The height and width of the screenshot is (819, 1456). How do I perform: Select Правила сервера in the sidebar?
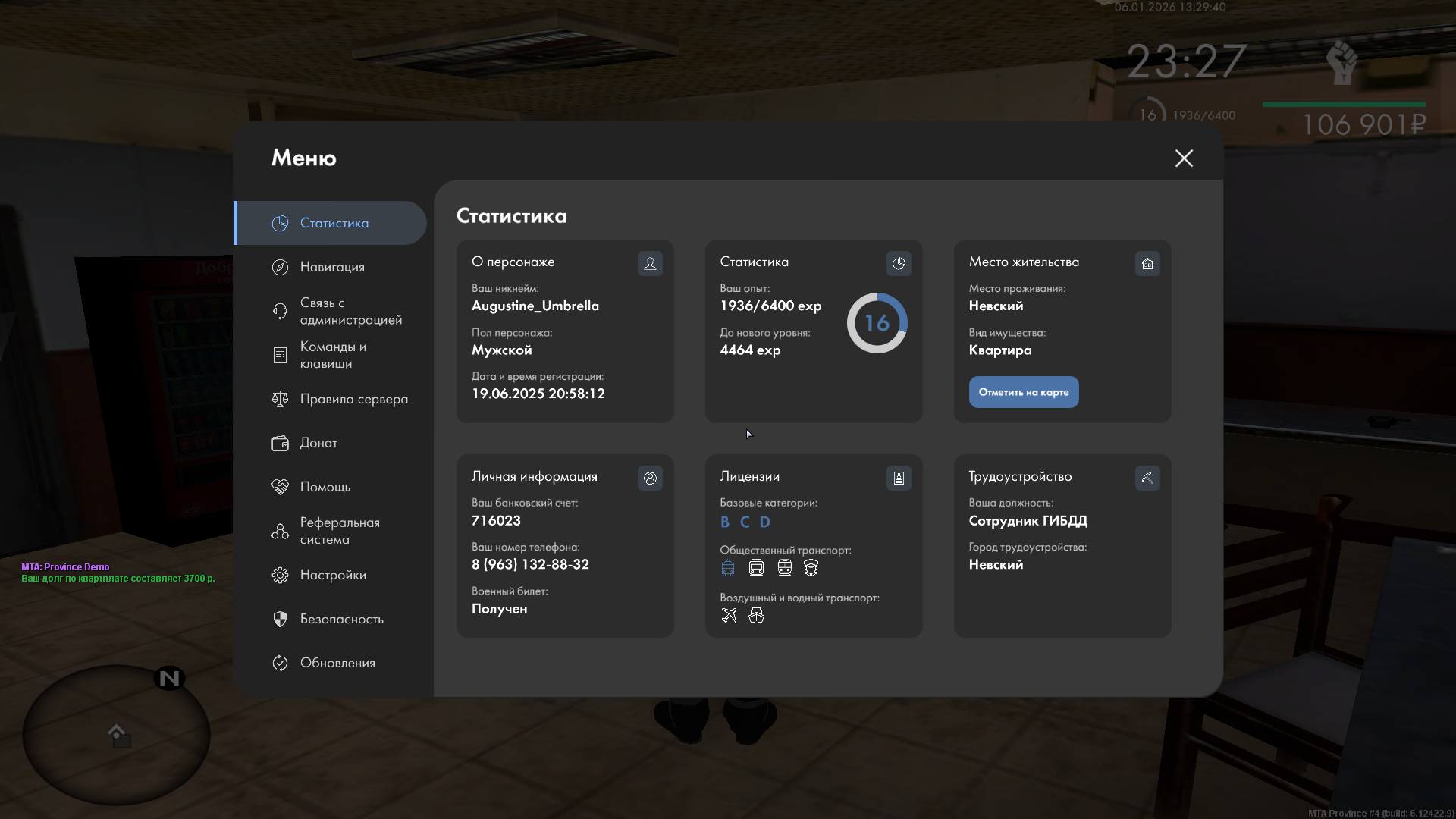353,399
